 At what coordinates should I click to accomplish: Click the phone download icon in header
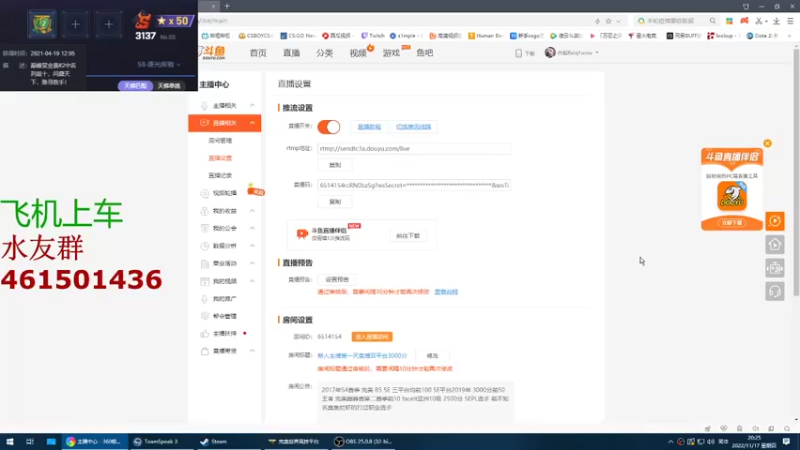(518, 53)
